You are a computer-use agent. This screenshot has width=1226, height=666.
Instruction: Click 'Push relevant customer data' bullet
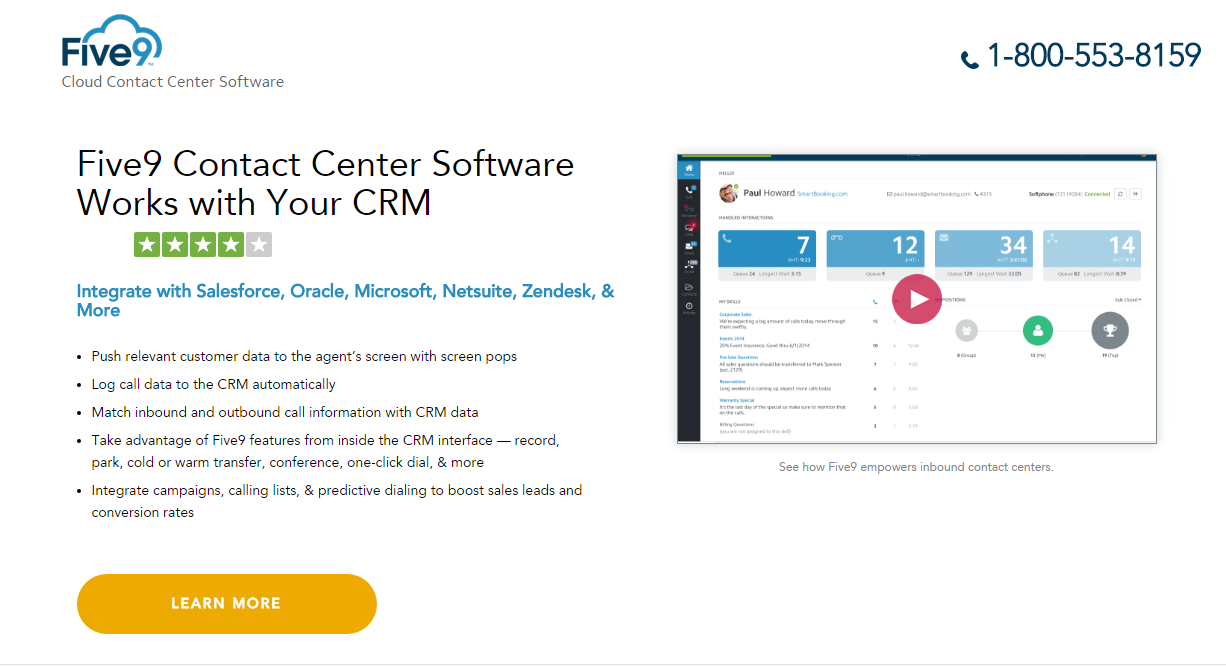[x=304, y=356]
